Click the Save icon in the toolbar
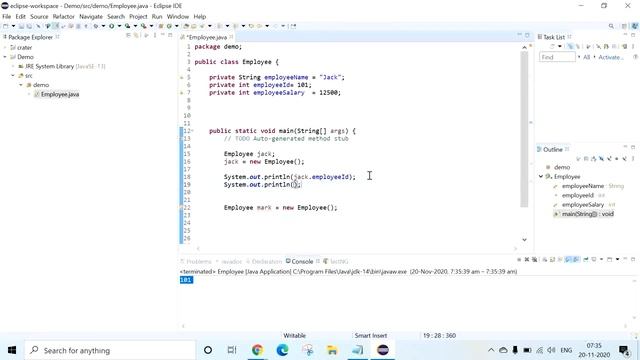The width and height of the screenshot is (640, 360). 21,26
